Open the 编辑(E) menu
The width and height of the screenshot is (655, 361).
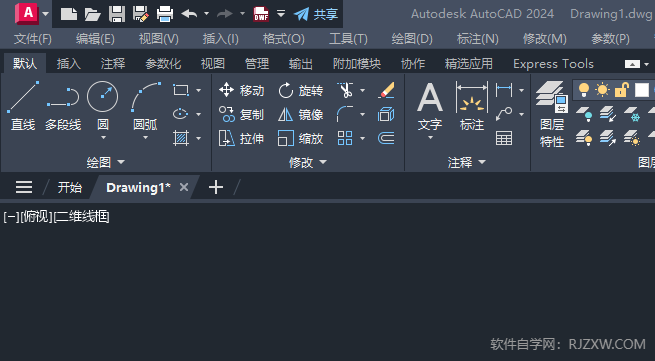point(95,39)
